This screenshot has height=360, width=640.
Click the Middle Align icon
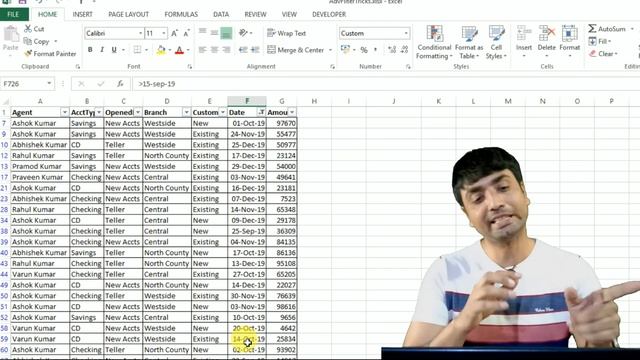pos(214,33)
